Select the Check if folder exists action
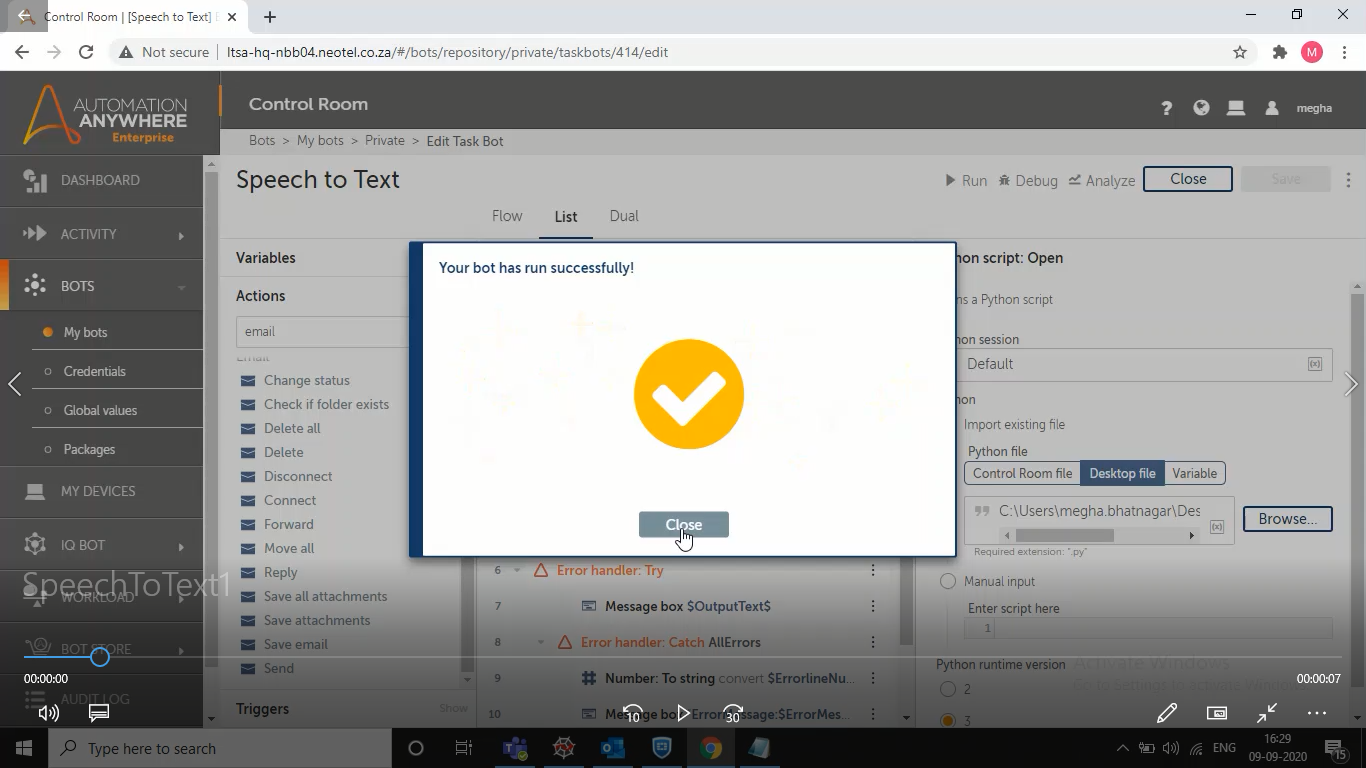Viewport: 1366px width, 768px height. coord(326,404)
